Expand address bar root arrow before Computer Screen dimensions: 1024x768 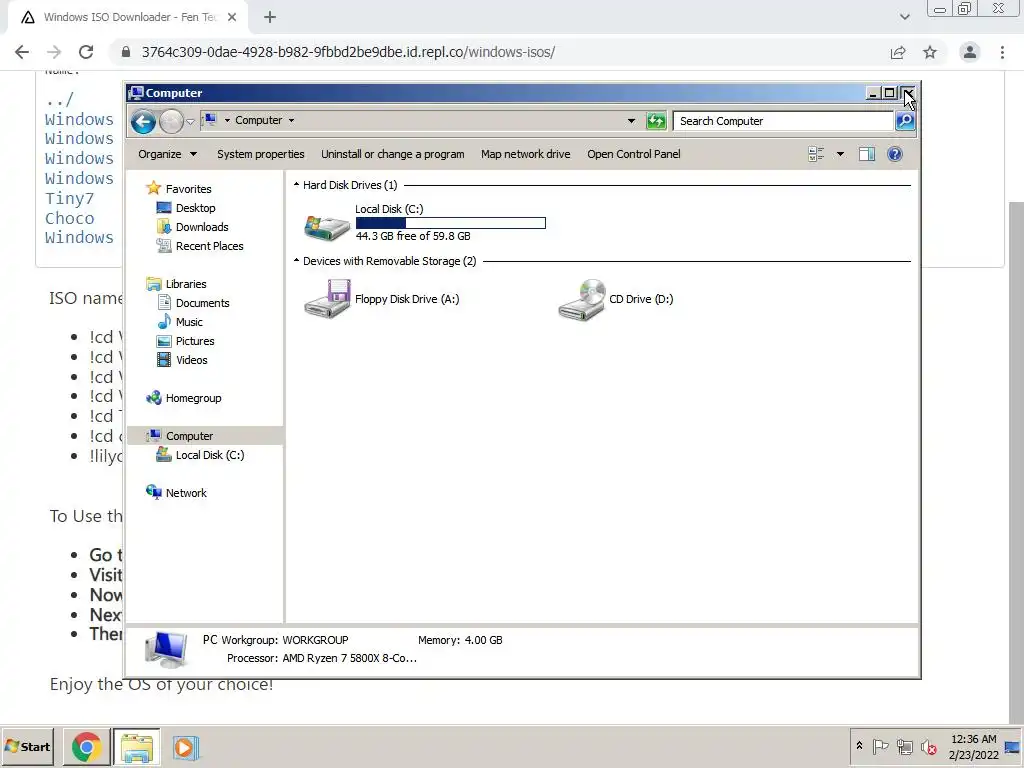(x=227, y=120)
